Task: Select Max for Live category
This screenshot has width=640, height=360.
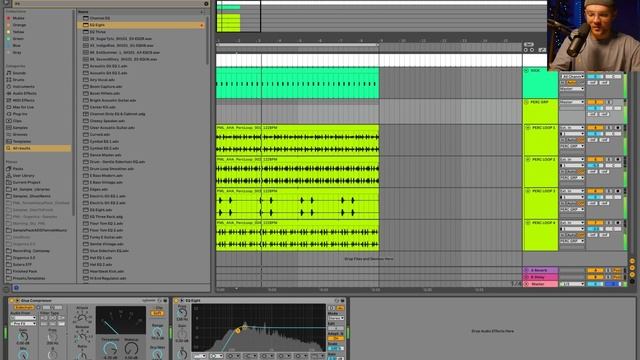Action: pyautogui.click(x=23, y=107)
